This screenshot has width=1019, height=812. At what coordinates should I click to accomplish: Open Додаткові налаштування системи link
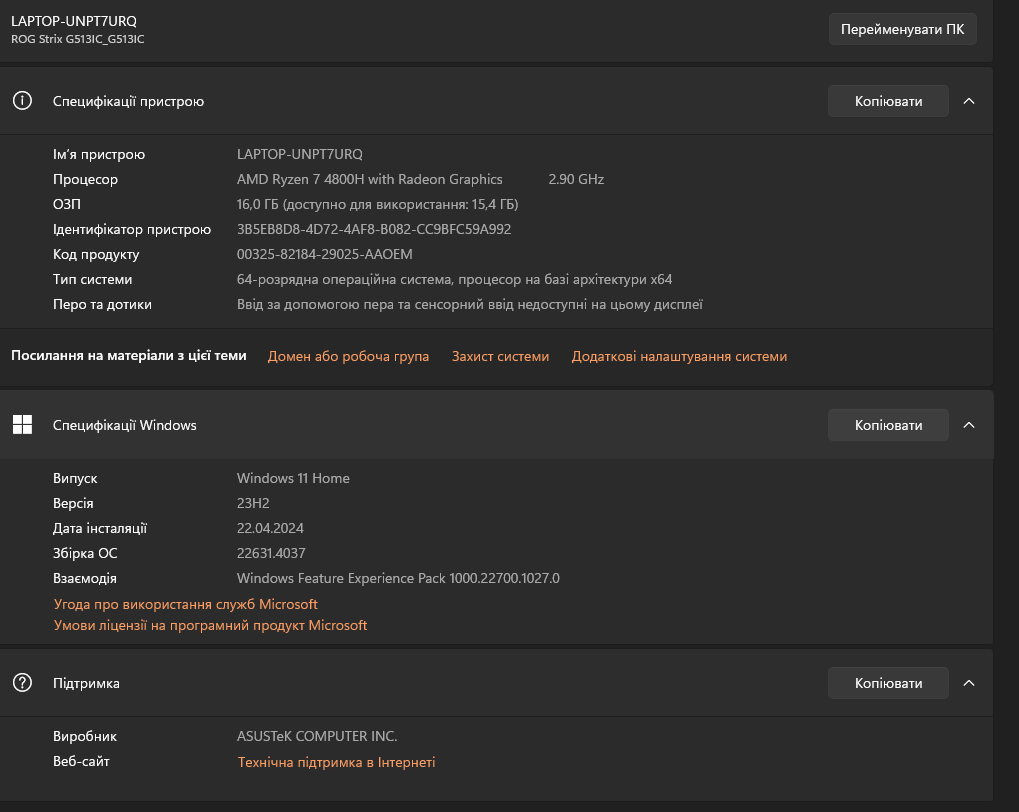[x=679, y=356]
